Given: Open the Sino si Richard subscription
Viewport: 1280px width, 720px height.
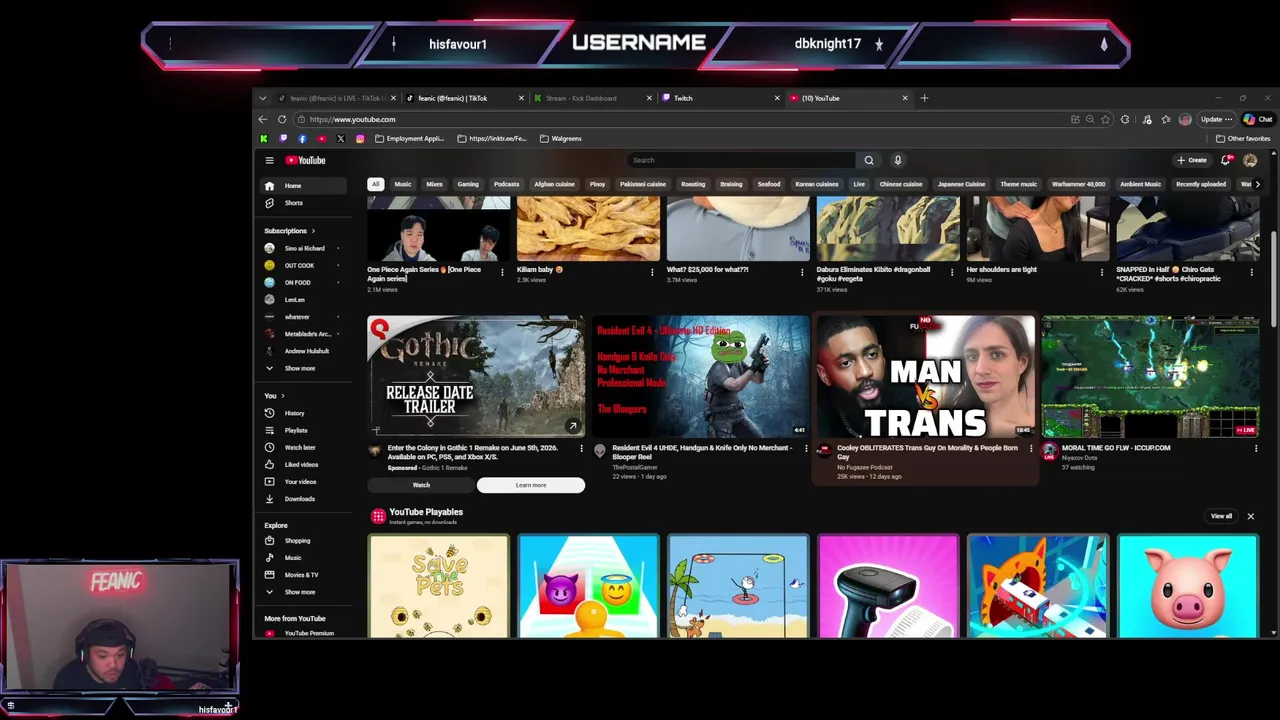Looking at the screenshot, I should (x=304, y=248).
